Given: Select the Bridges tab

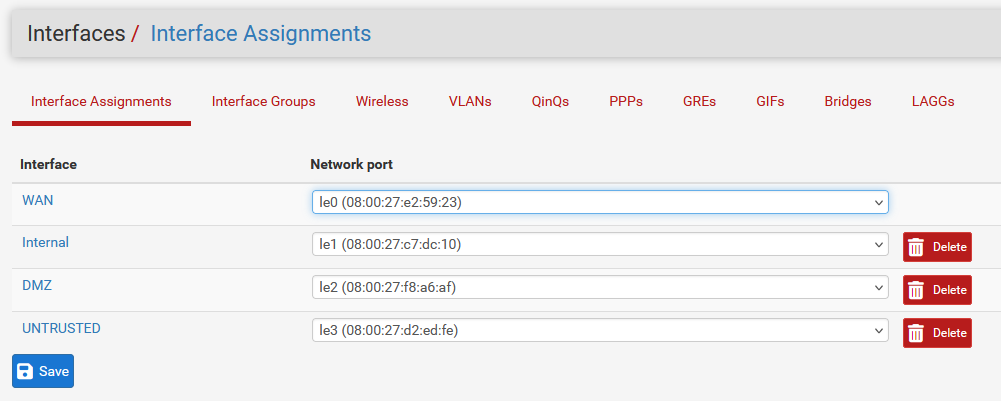Looking at the screenshot, I should pyautogui.click(x=848, y=102).
